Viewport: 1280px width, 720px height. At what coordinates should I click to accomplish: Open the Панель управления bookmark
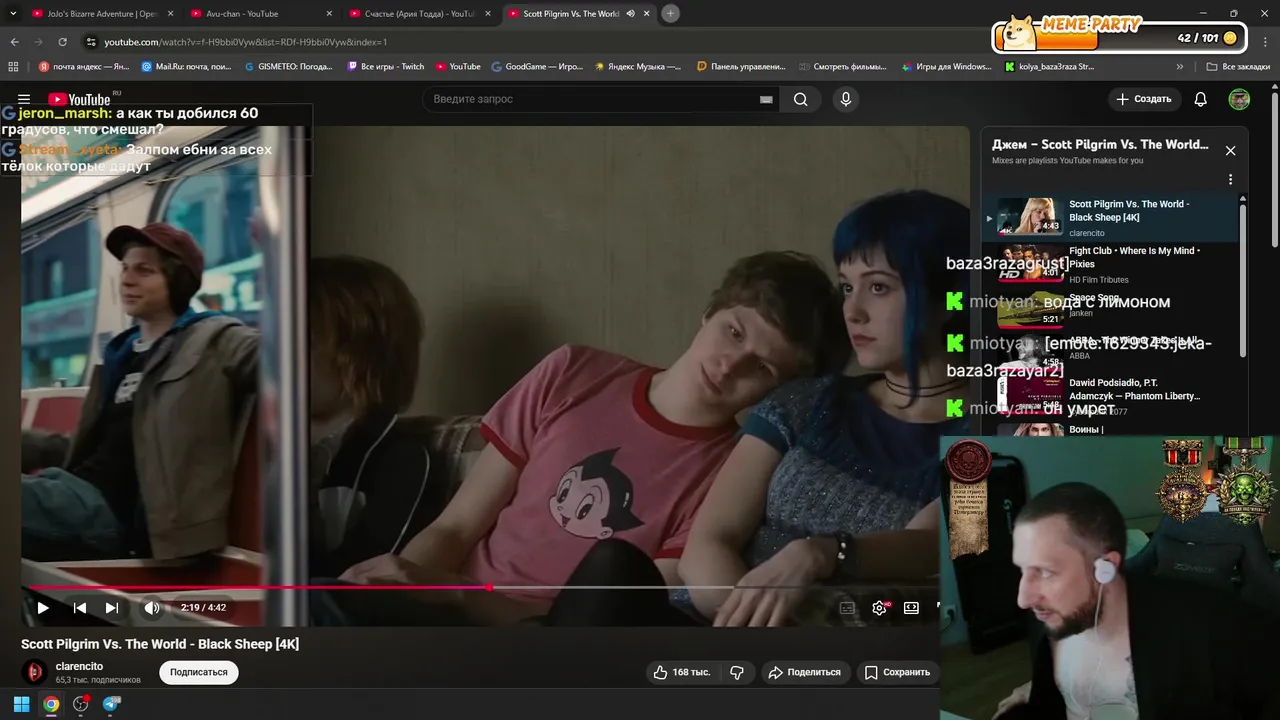(741, 67)
